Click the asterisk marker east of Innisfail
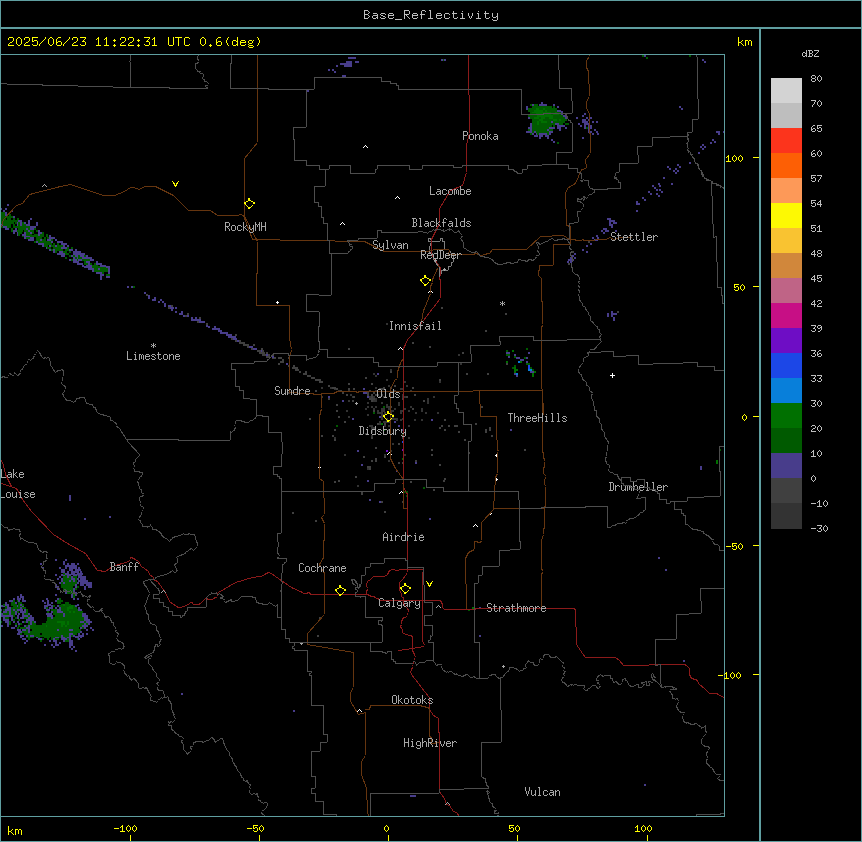 (x=502, y=303)
